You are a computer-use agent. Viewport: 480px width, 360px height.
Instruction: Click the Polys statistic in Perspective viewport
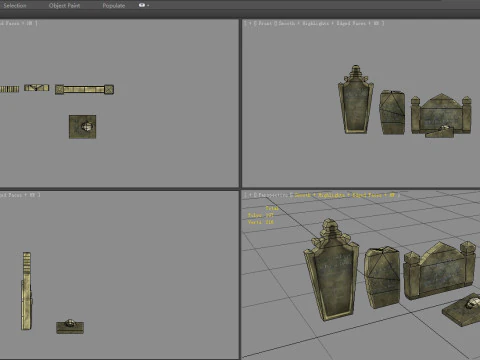(261, 215)
